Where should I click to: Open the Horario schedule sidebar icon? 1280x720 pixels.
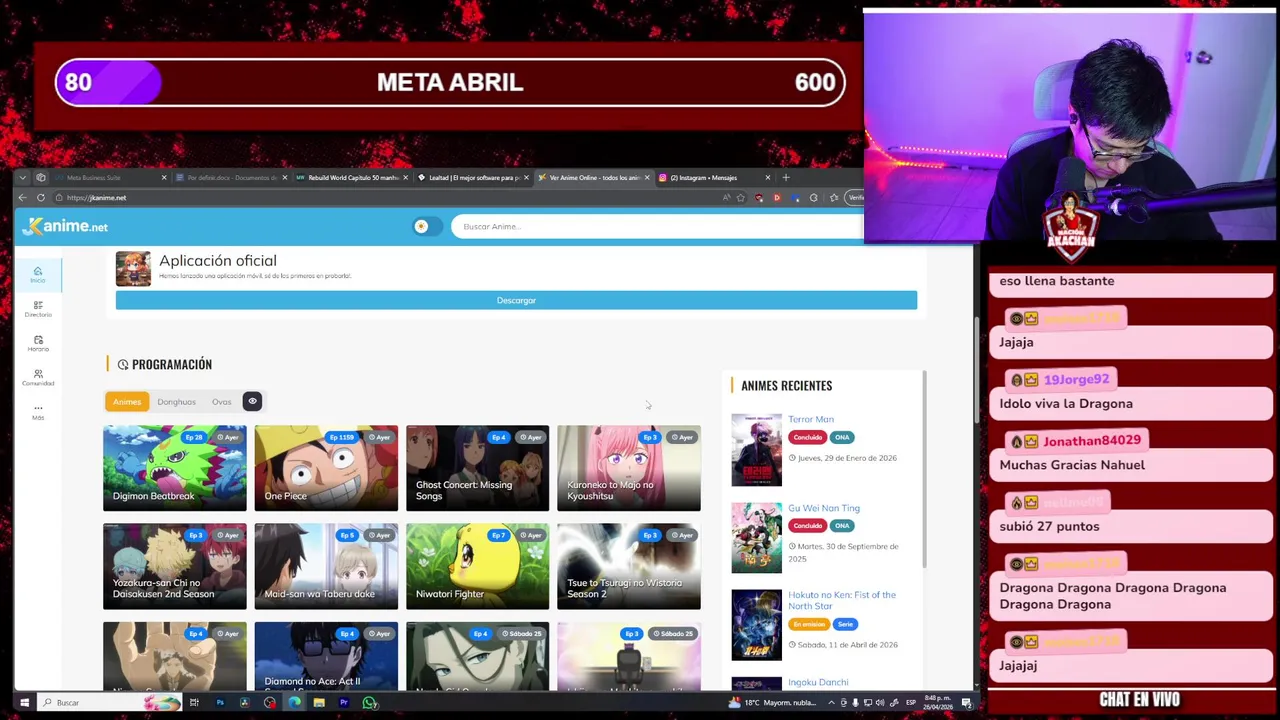pyautogui.click(x=38, y=343)
